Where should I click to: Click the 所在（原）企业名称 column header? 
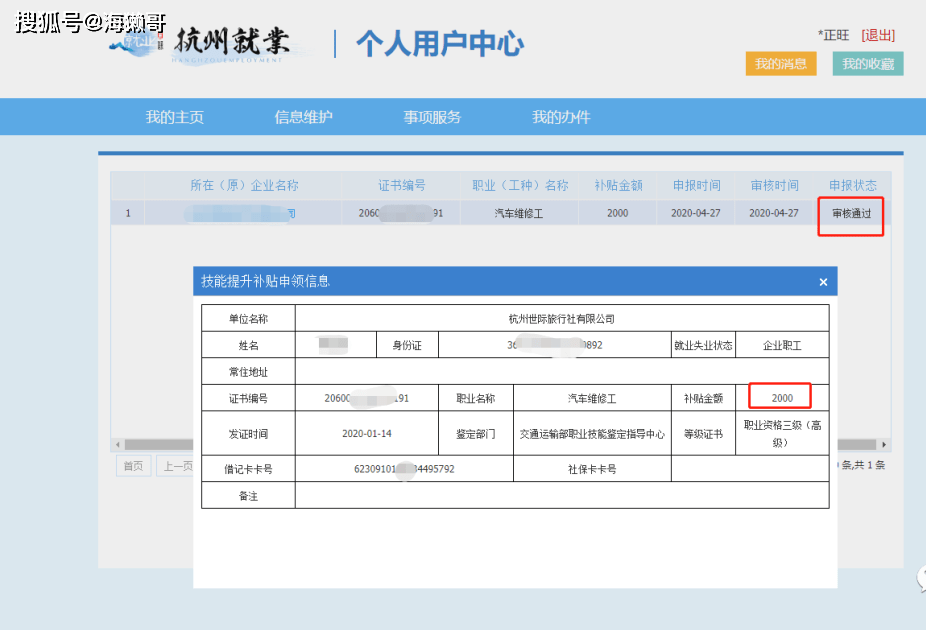(x=244, y=185)
